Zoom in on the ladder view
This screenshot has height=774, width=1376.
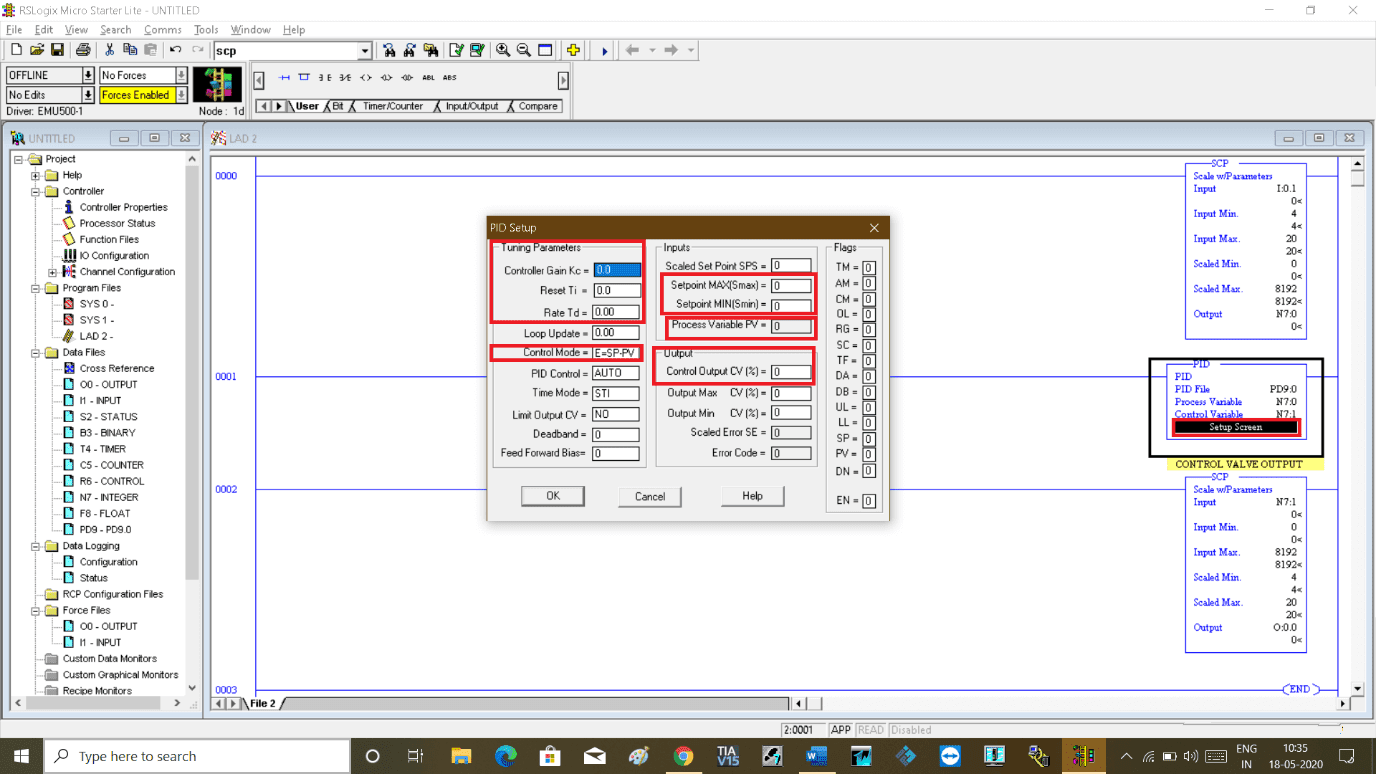(x=503, y=50)
